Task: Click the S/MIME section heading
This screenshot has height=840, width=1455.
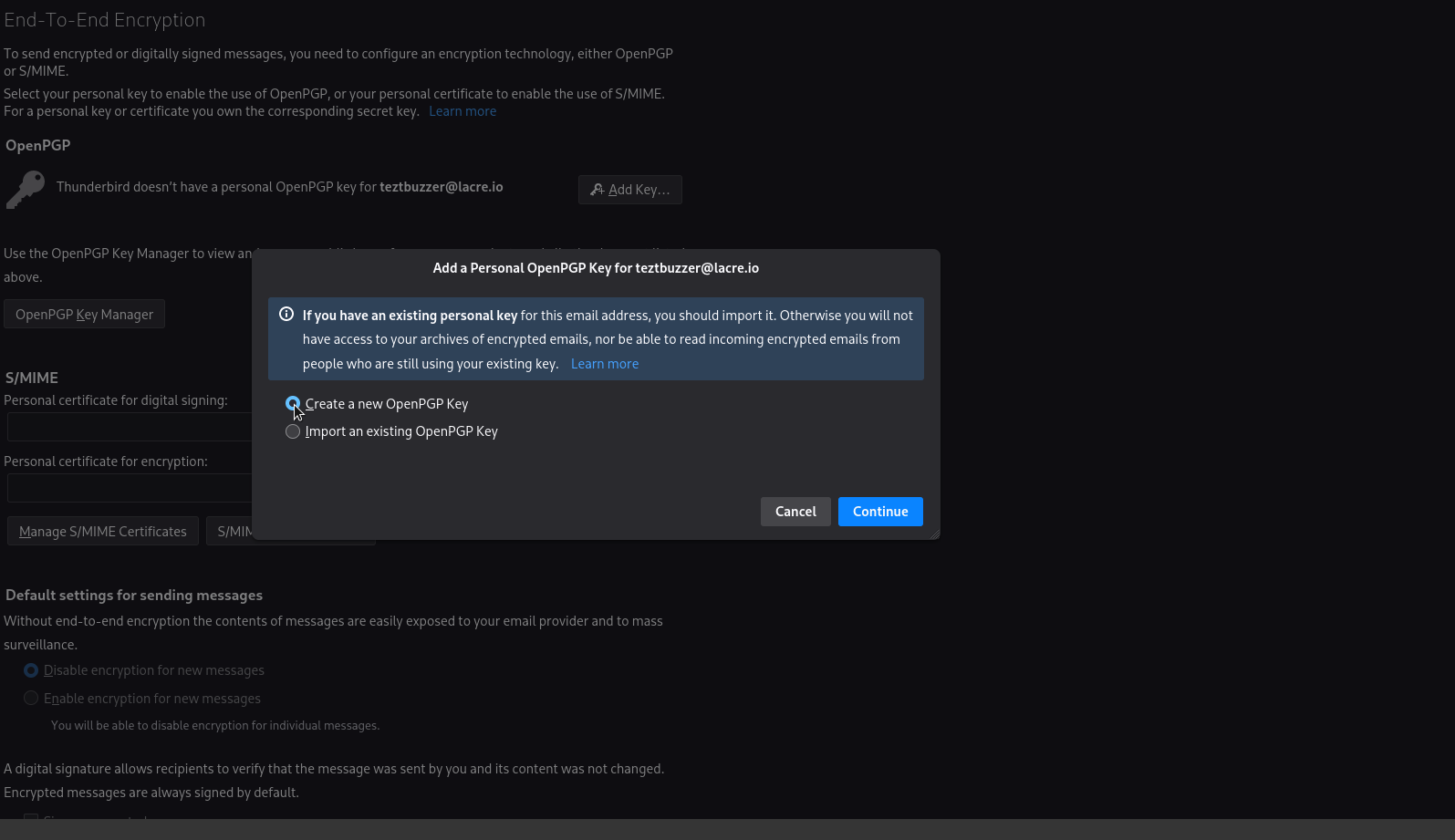Action: point(32,378)
